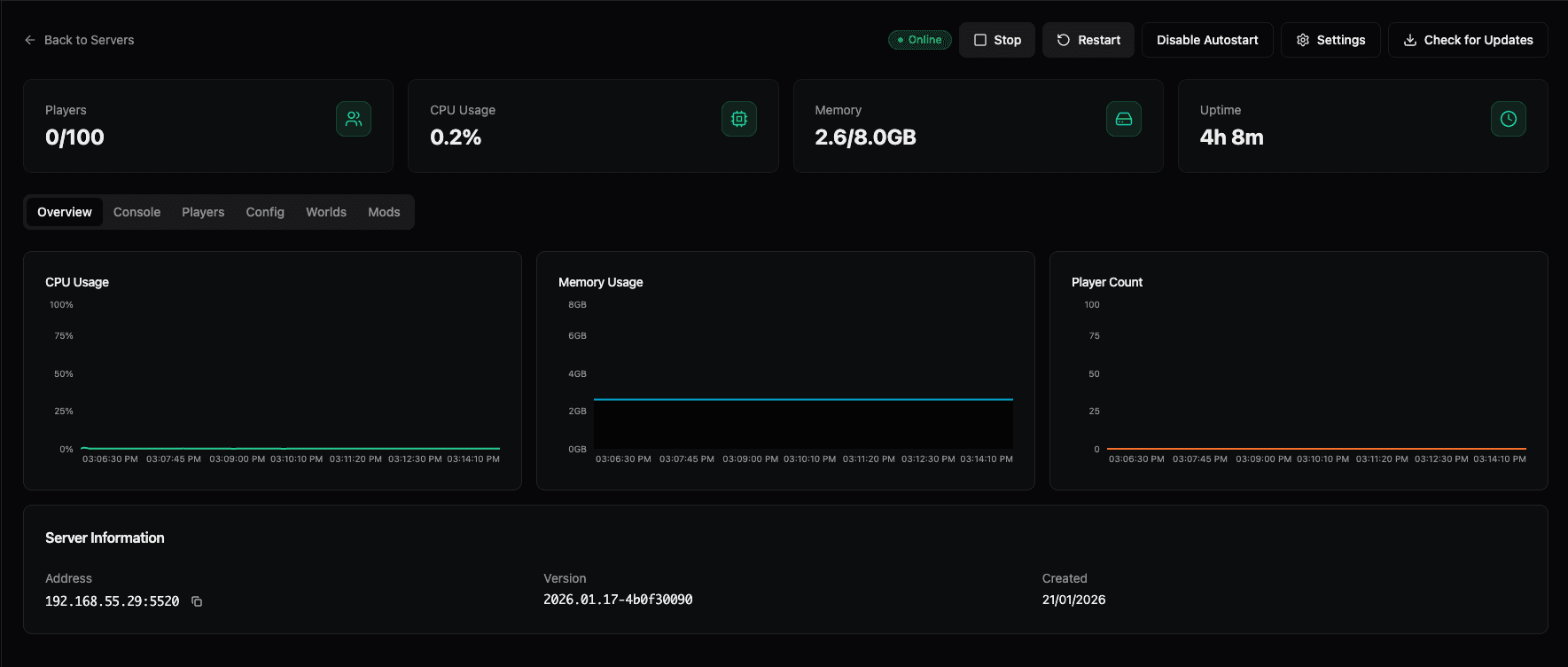Click the 0.2% CPU usage value
The height and width of the screenshot is (667, 1568).
coord(456,137)
